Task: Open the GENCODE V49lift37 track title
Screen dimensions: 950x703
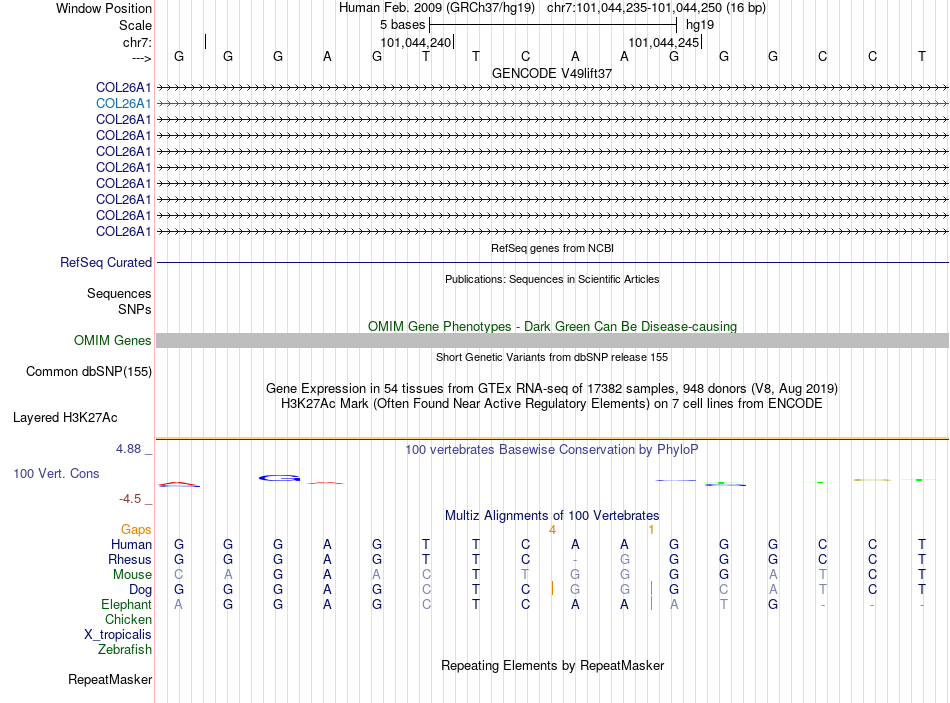Action: 552,73
